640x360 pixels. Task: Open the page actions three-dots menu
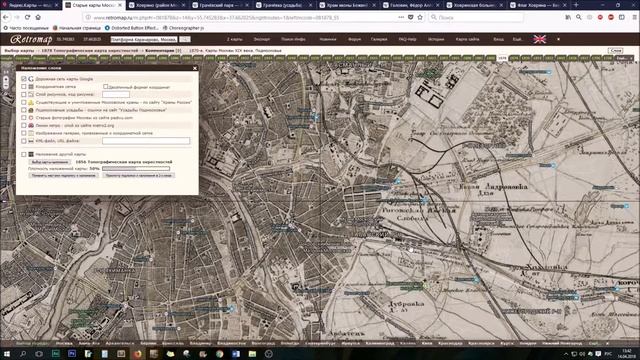pyautogui.click(x=401, y=17)
